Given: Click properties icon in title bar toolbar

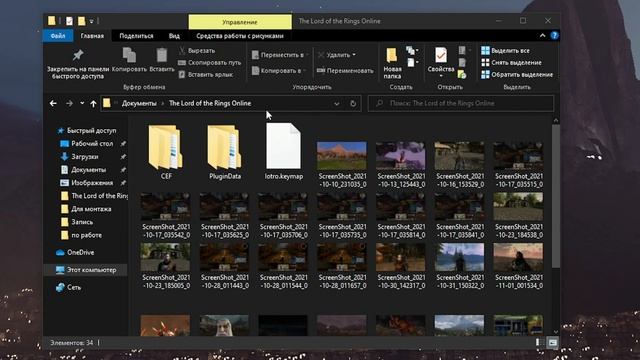Looking at the screenshot, I should click(69, 21).
